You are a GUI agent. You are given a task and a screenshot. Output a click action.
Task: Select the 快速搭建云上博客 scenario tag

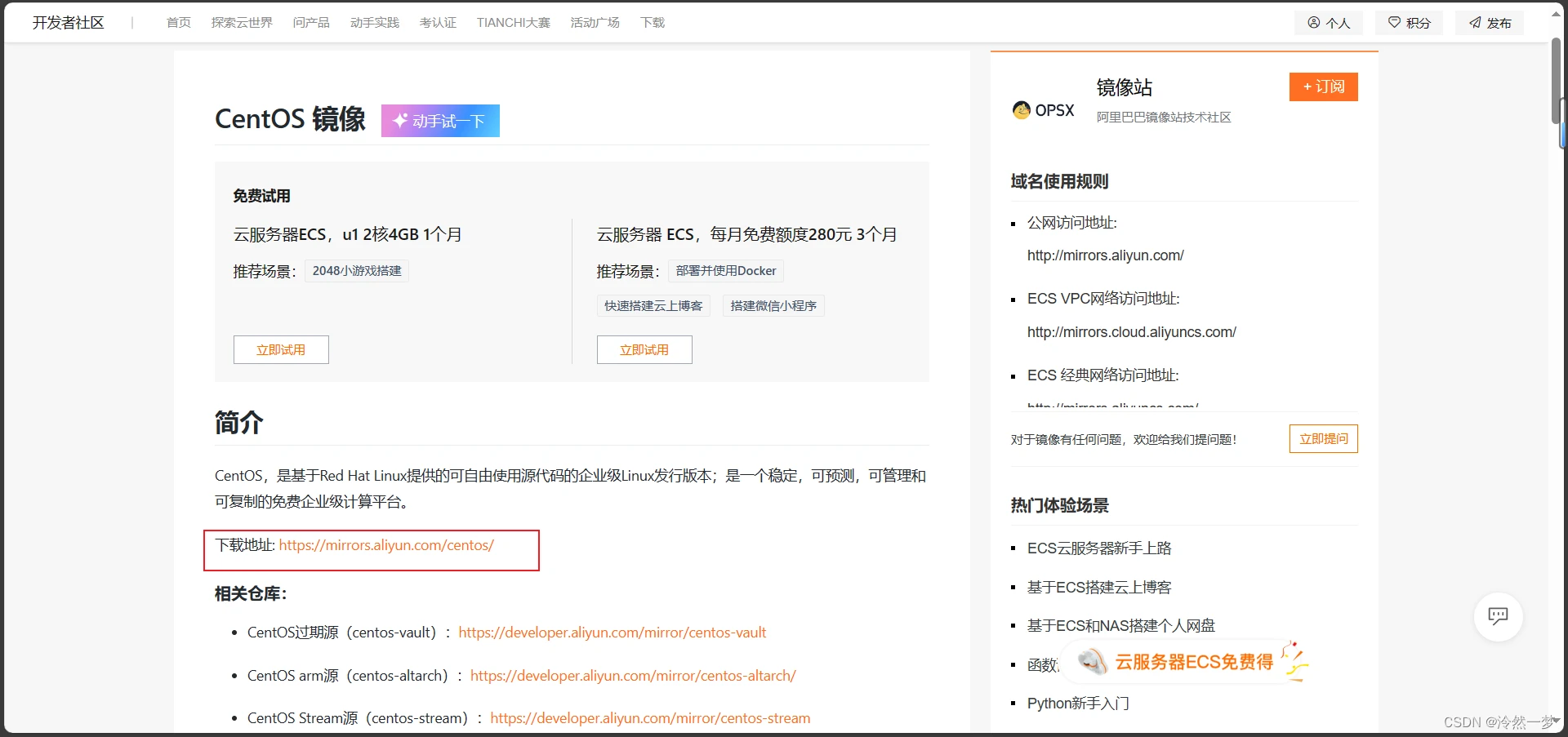pyautogui.click(x=653, y=306)
